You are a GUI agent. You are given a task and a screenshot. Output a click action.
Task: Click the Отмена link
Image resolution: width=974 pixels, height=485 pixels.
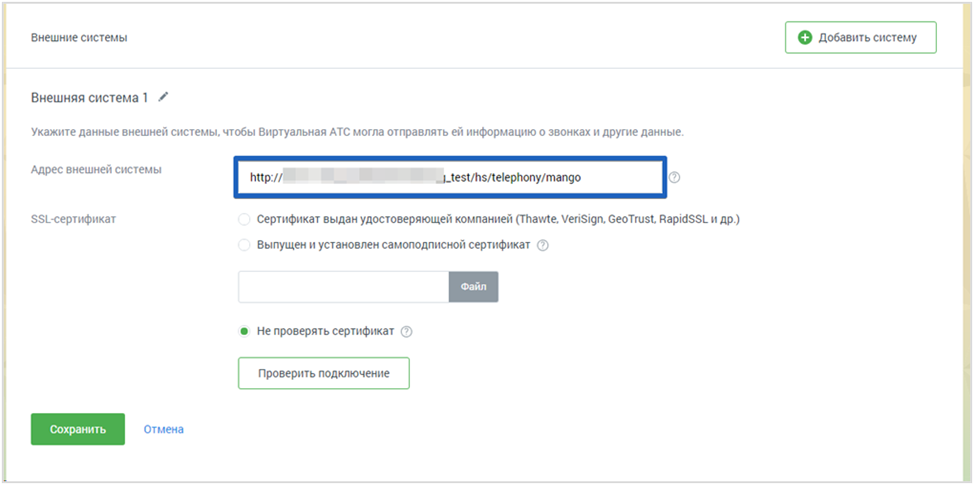[x=163, y=429]
